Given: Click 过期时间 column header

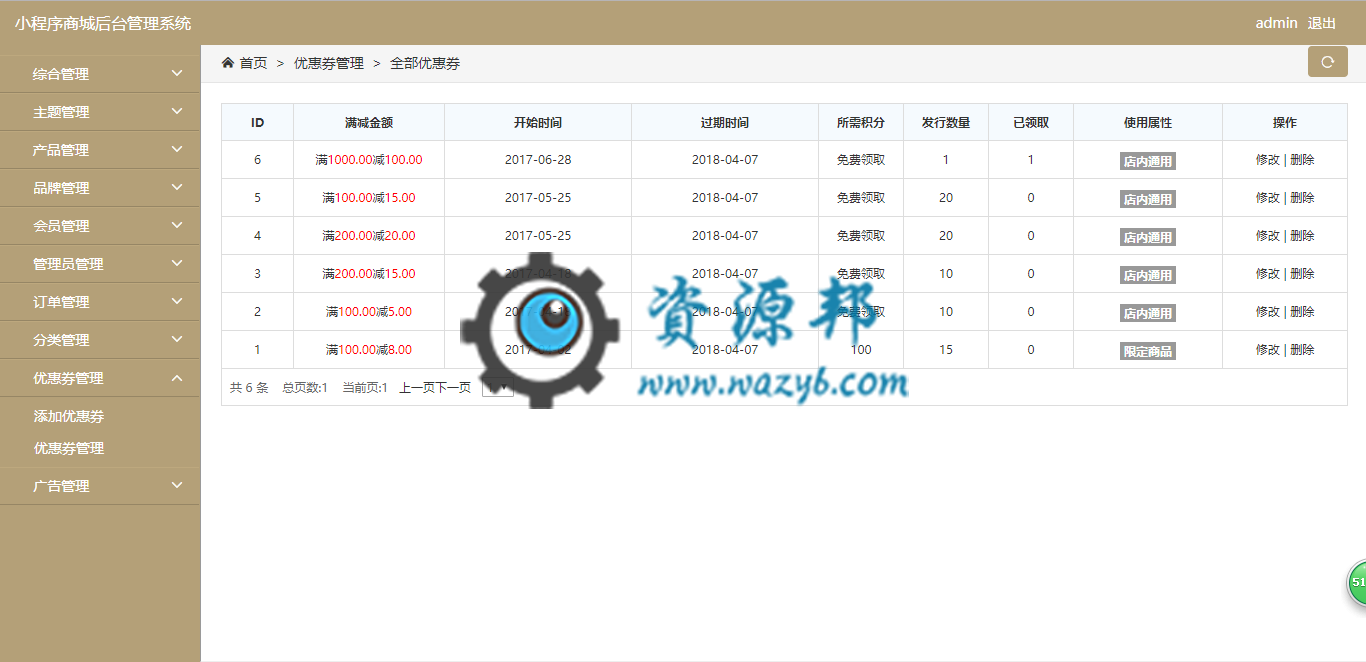Looking at the screenshot, I should pyautogui.click(x=725, y=123).
